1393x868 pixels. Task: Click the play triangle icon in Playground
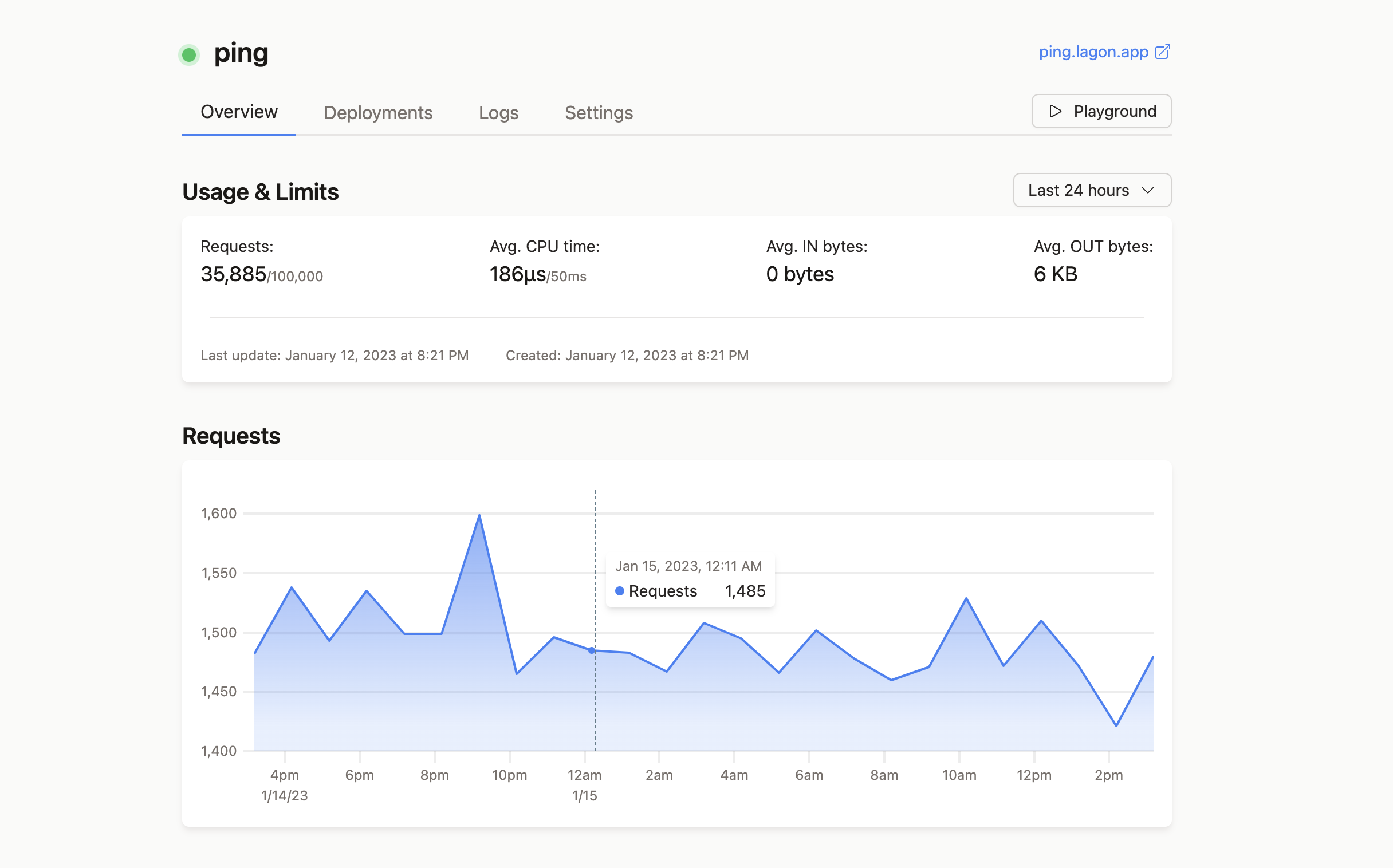tap(1056, 112)
